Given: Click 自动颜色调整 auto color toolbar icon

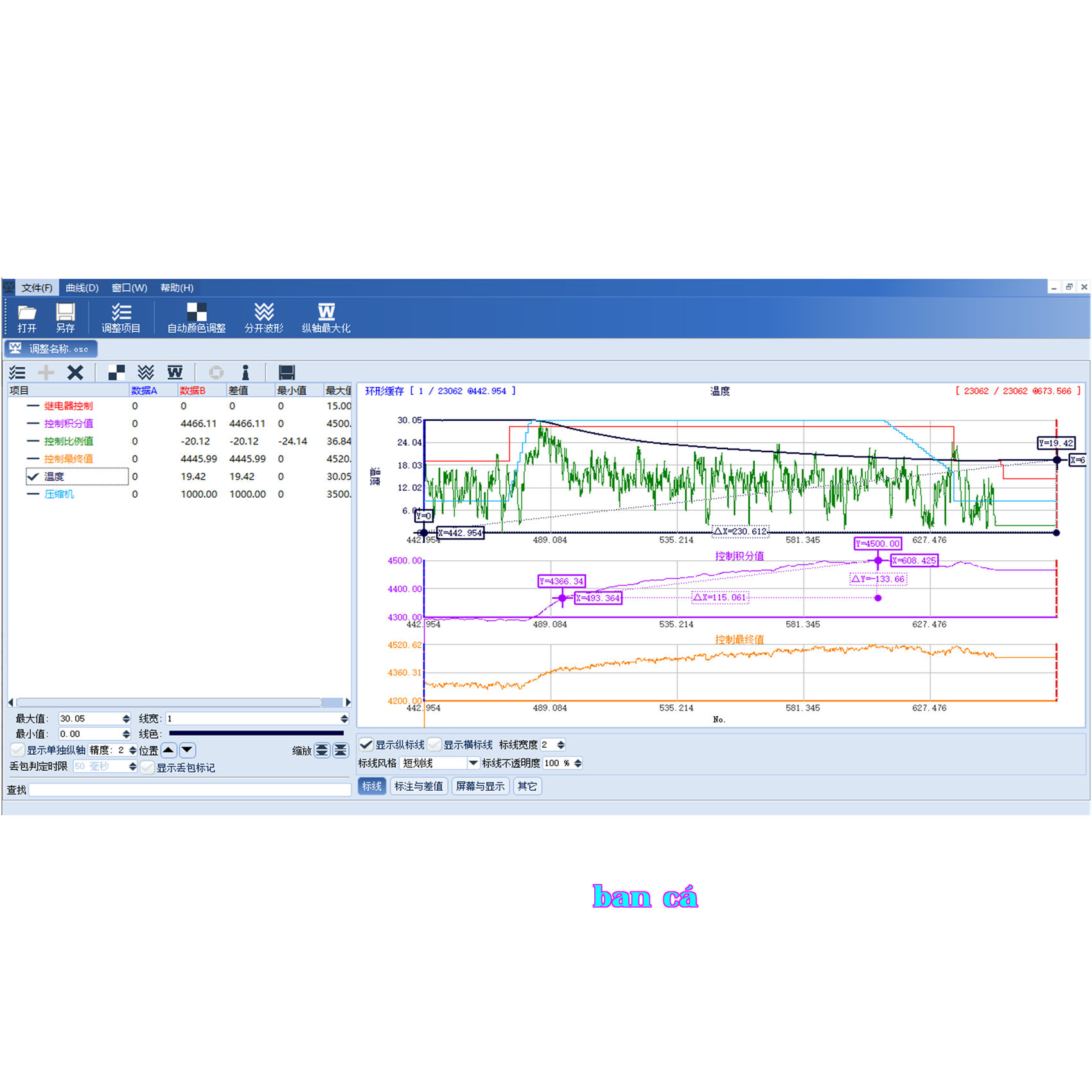Looking at the screenshot, I should click(197, 318).
